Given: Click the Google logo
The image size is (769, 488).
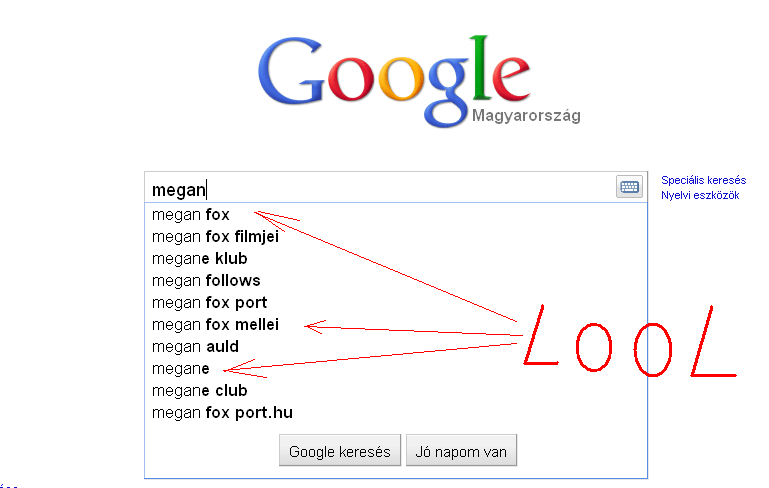Looking at the screenshot, I should 394,72.
